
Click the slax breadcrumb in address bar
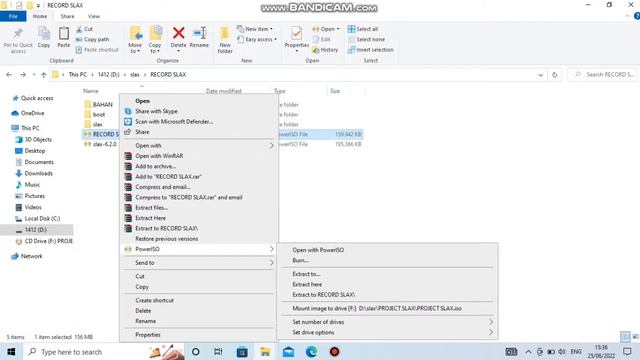[135, 75]
